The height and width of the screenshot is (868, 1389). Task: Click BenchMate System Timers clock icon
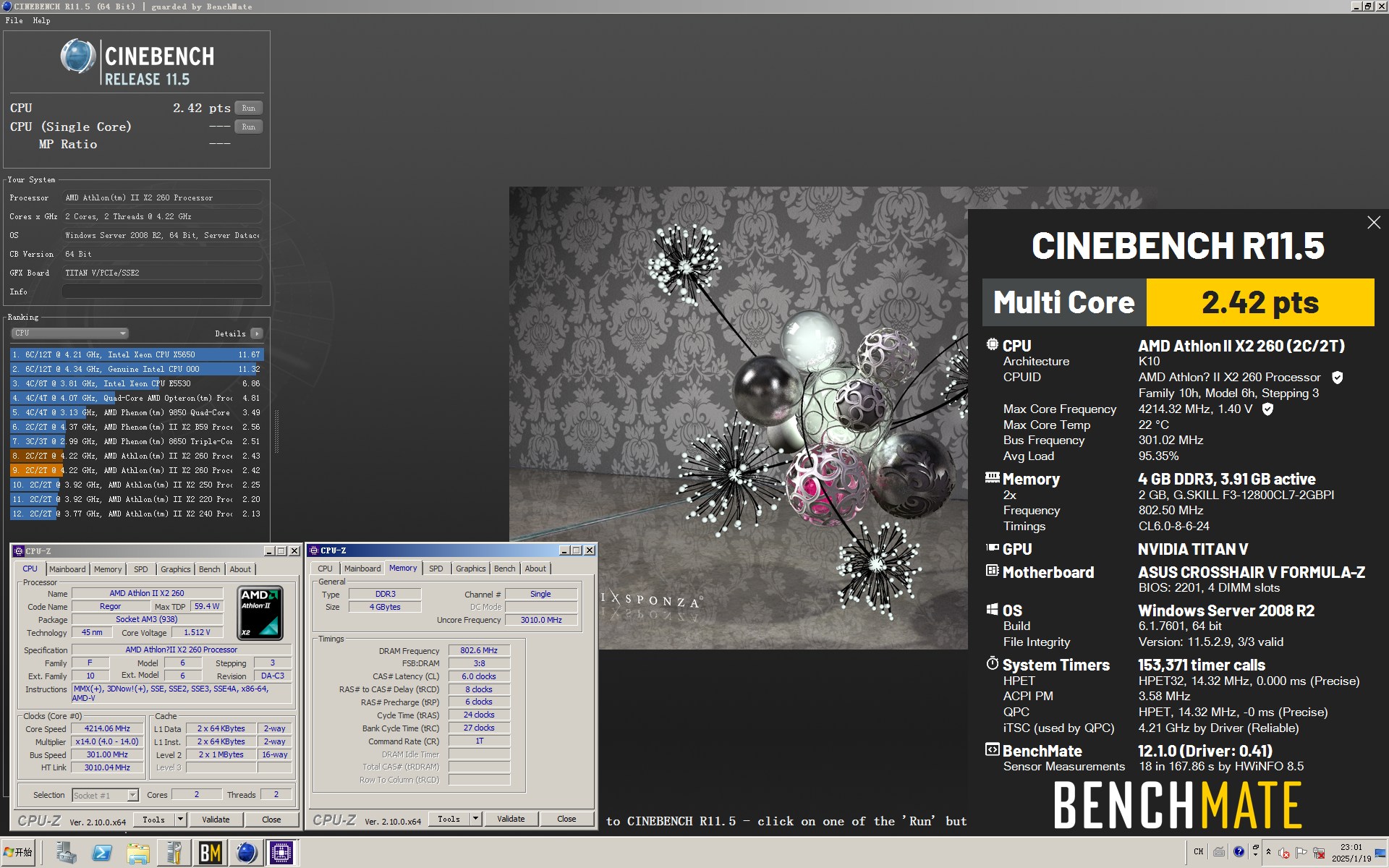pyautogui.click(x=992, y=663)
